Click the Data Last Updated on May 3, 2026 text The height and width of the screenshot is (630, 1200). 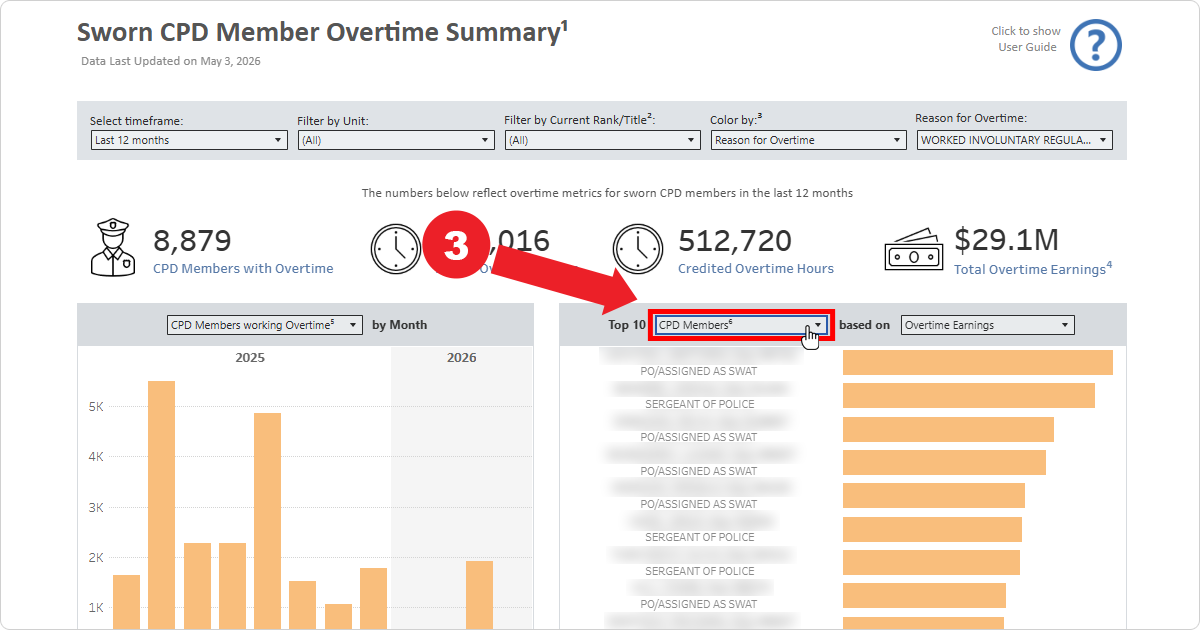(171, 61)
